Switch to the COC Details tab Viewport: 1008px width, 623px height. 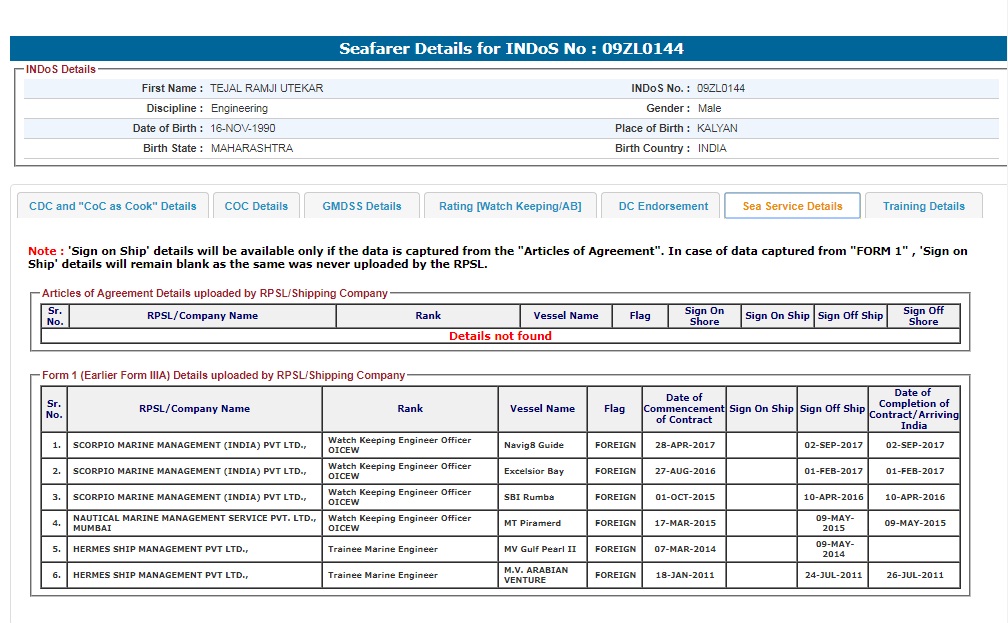click(256, 206)
